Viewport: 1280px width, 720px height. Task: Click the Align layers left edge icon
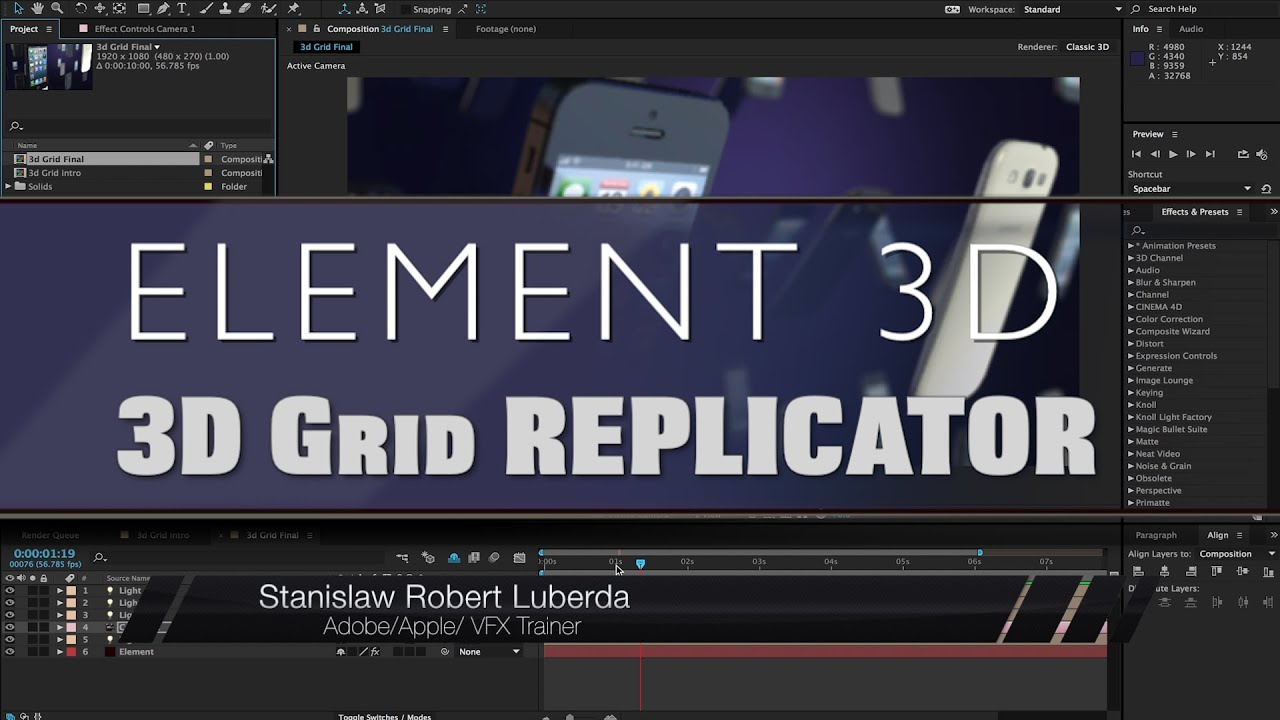click(x=1138, y=571)
